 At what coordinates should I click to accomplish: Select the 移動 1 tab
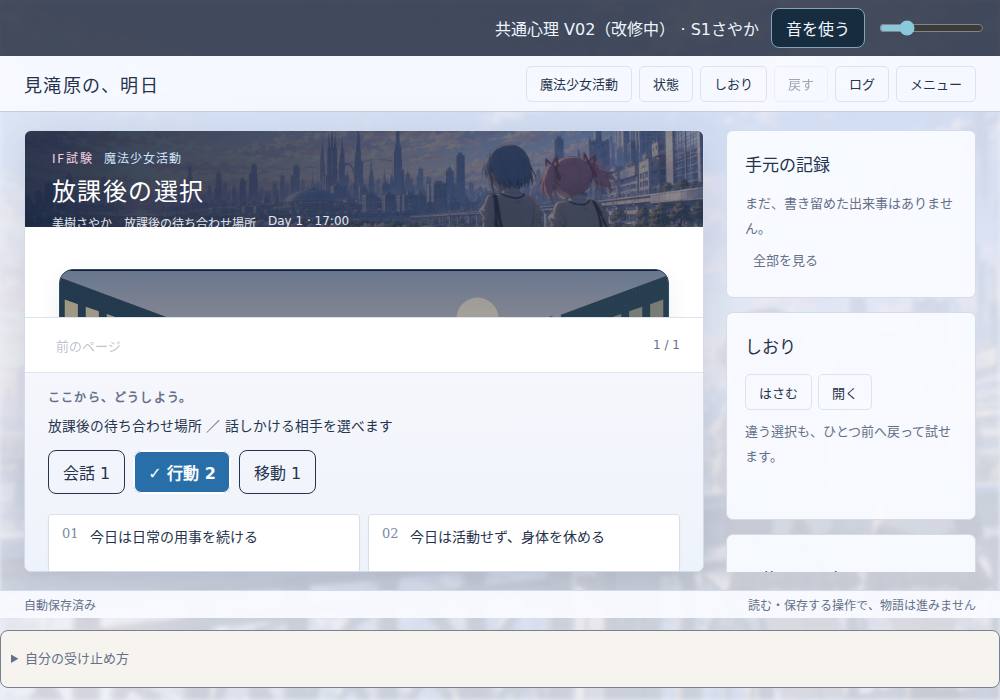[x=277, y=472]
